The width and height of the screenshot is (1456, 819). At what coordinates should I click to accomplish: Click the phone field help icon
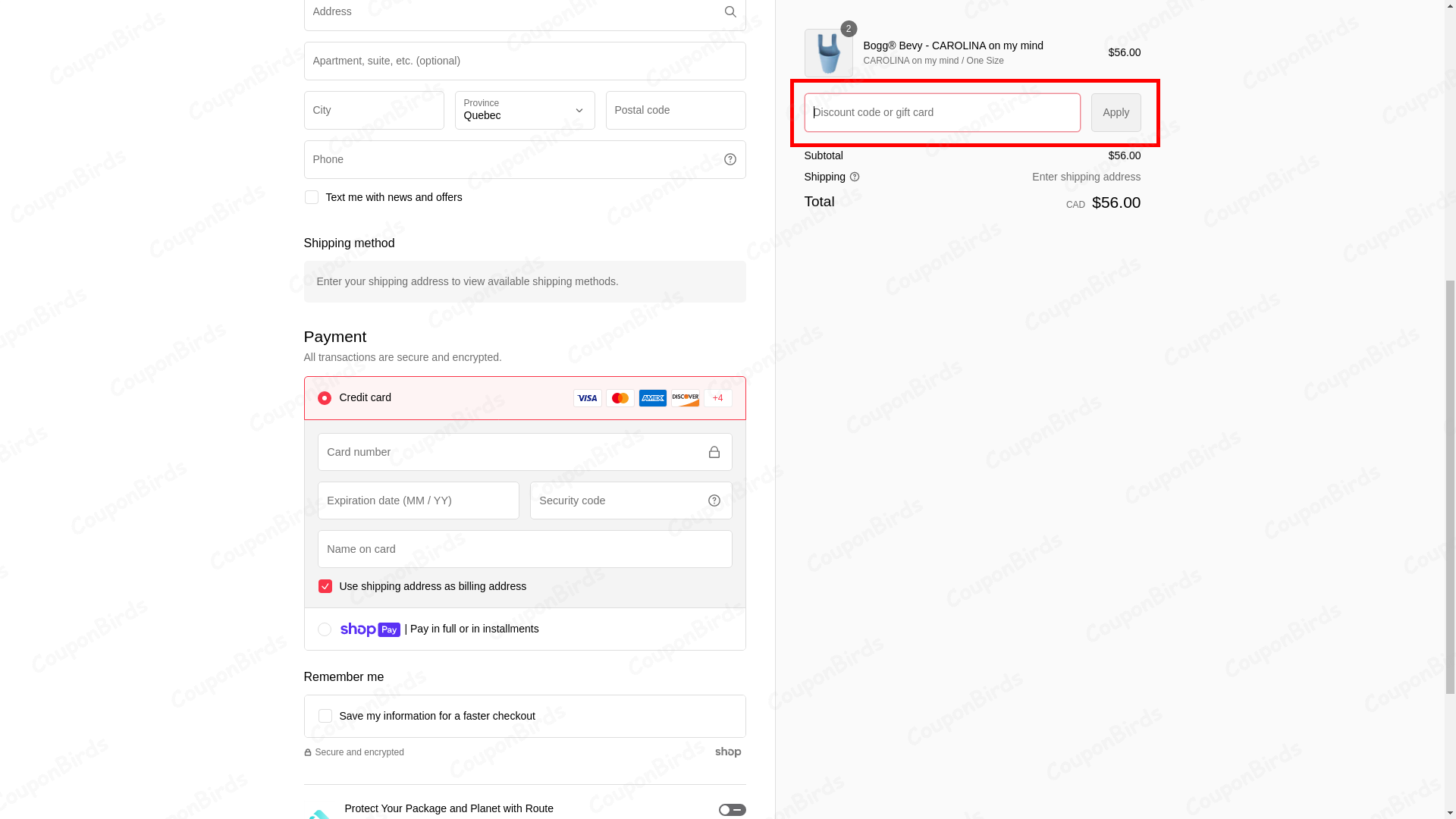pos(730,159)
